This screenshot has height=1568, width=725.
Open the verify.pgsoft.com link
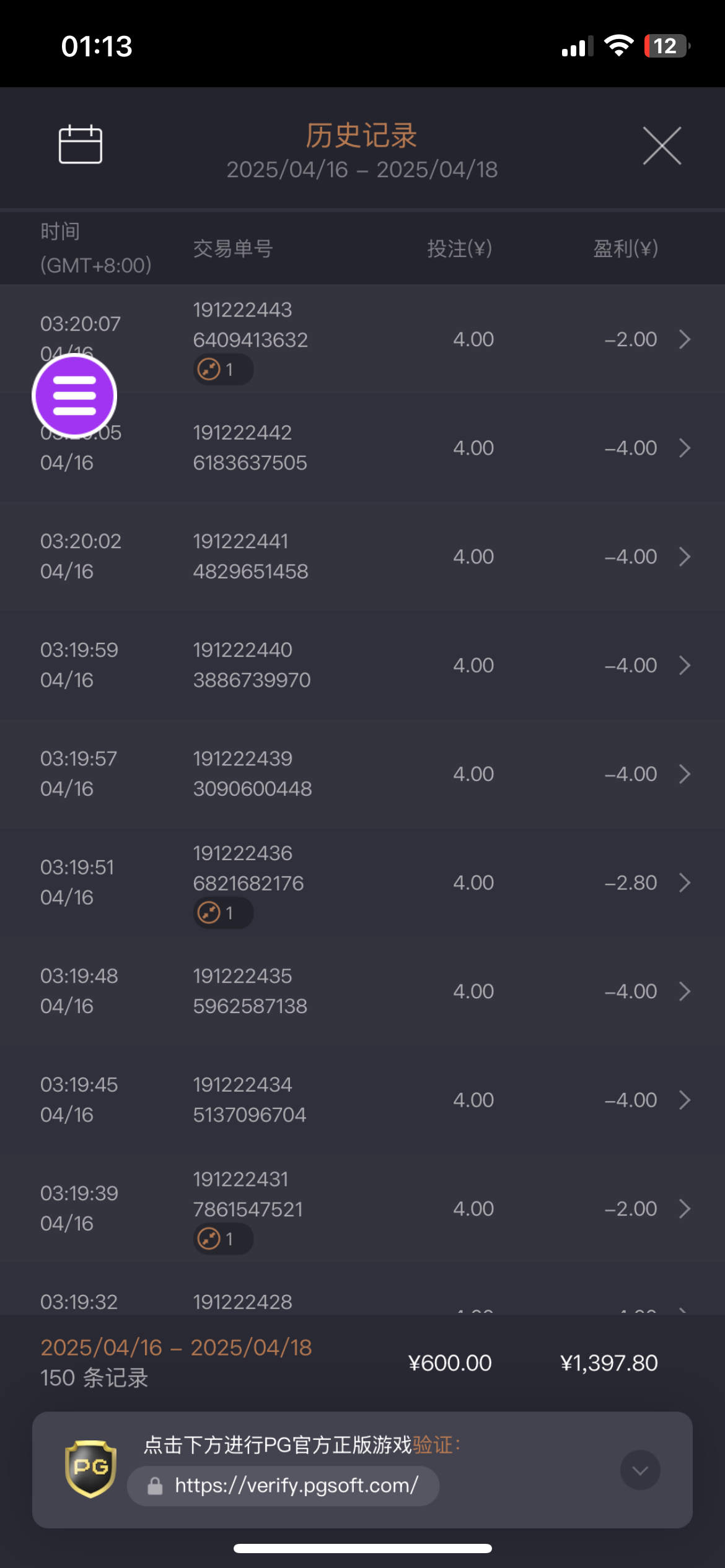click(x=296, y=1486)
